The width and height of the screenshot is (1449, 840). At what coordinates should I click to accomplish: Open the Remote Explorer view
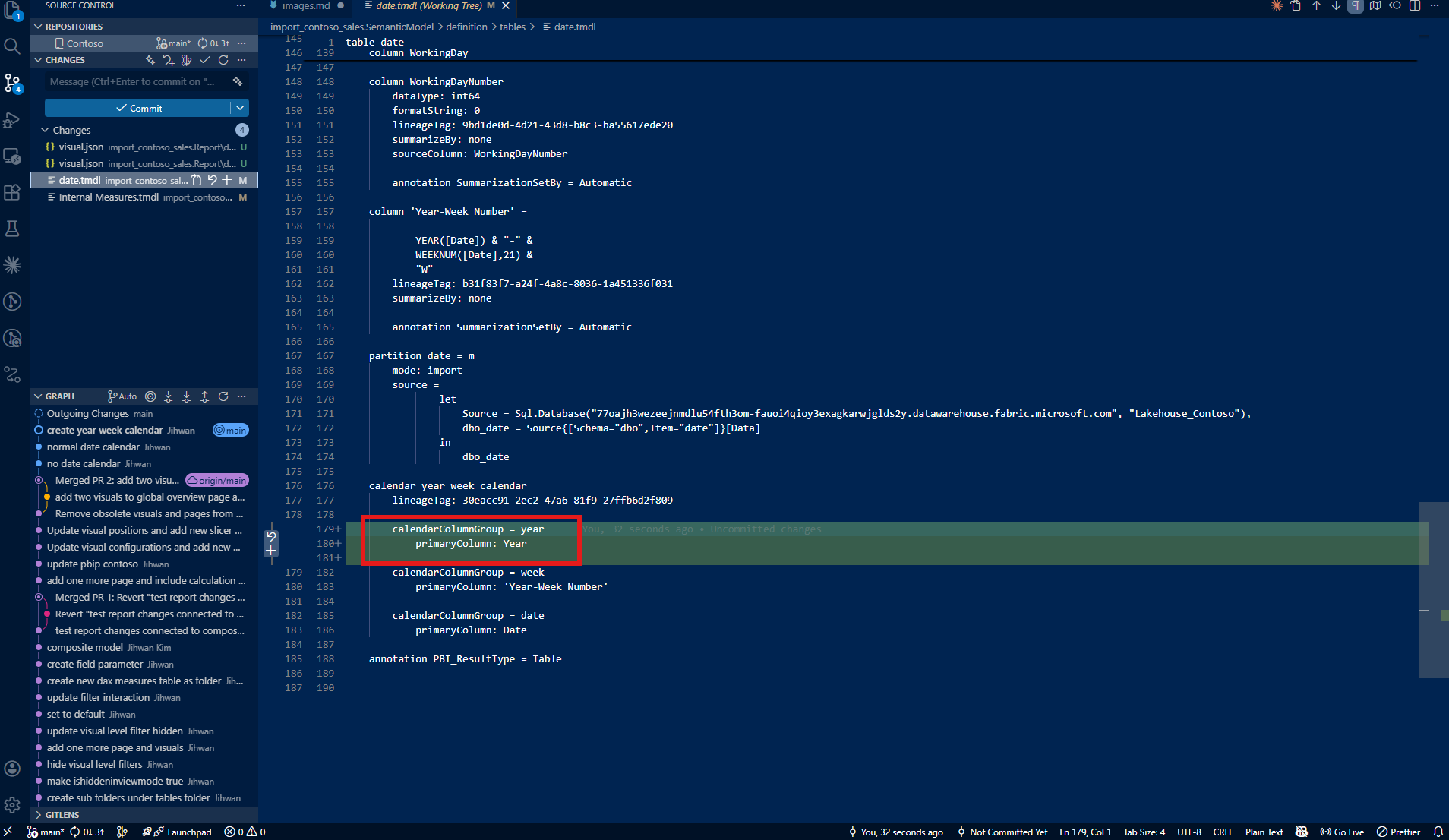coord(12,156)
